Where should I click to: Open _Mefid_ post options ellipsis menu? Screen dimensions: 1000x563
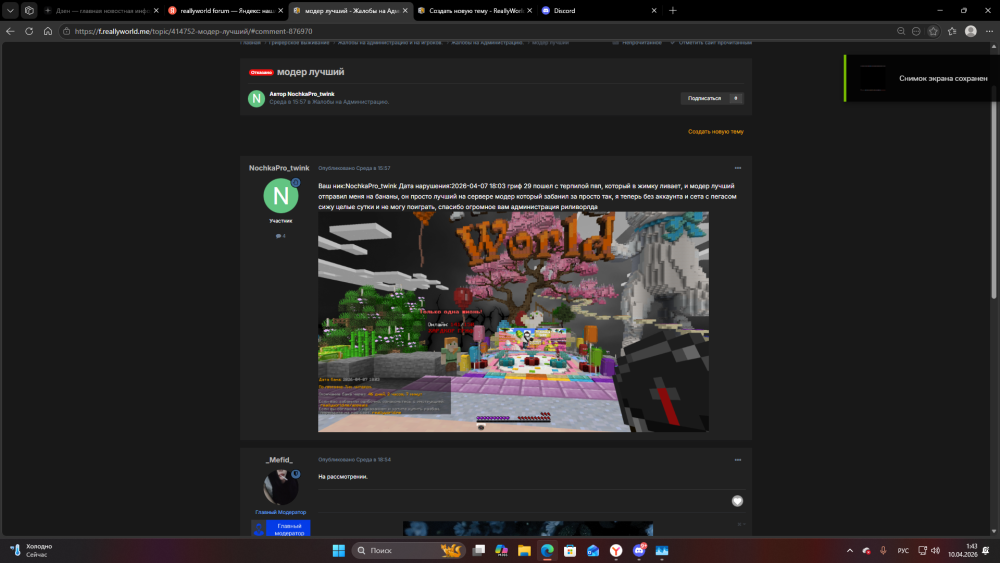tap(738, 460)
